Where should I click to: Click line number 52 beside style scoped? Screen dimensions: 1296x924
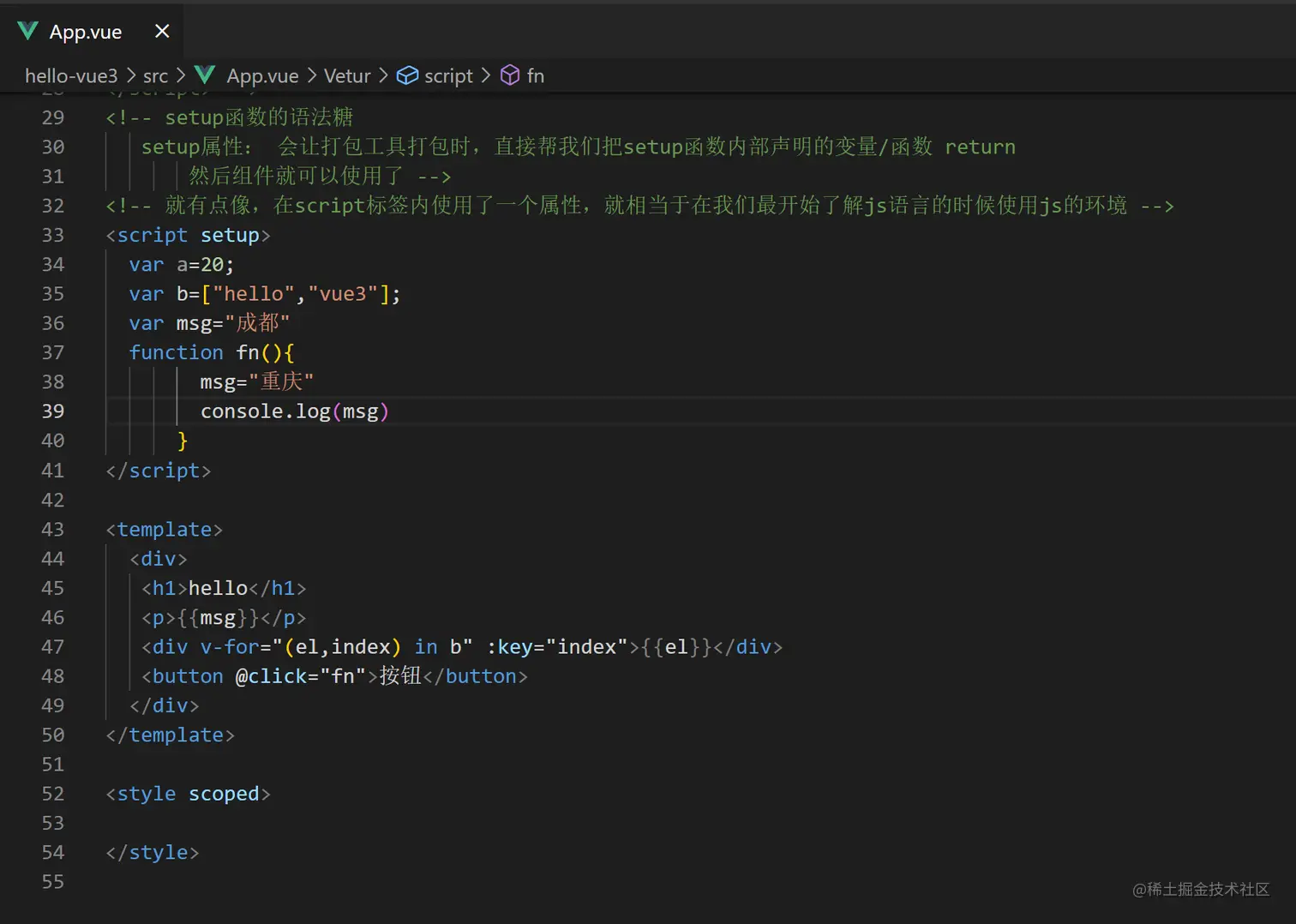click(x=53, y=795)
